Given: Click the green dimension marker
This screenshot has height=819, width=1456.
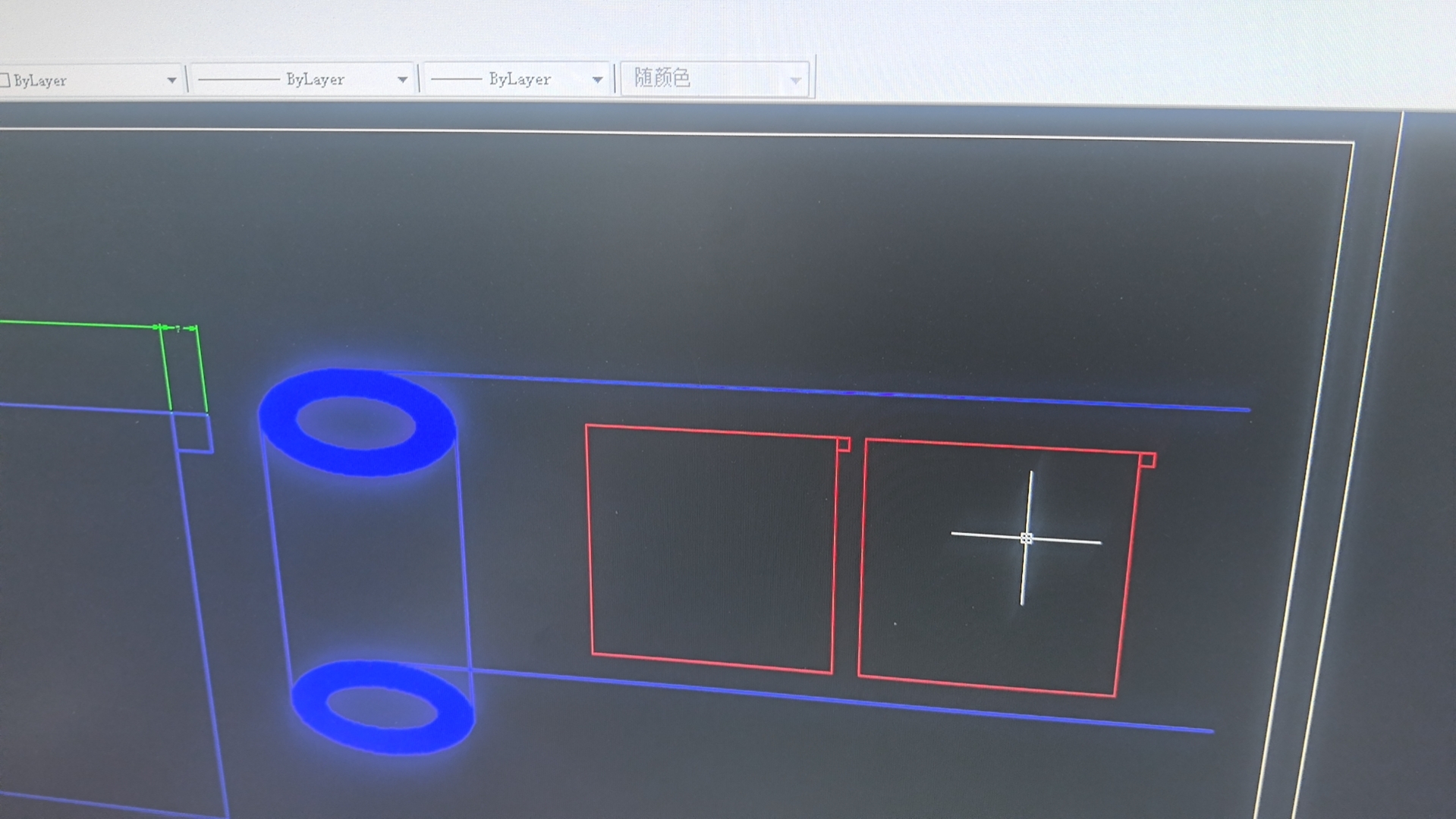Looking at the screenshot, I should pos(178,328).
